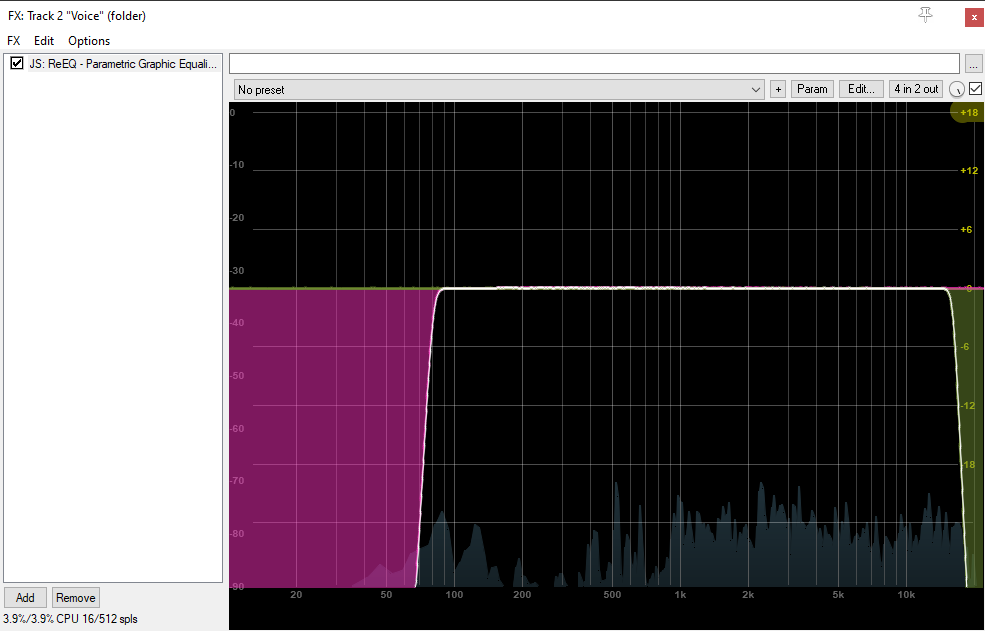Image resolution: width=985 pixels, height=631 pixels.
Task: Click the 1k frequency axis label
Action: point(680,595)
